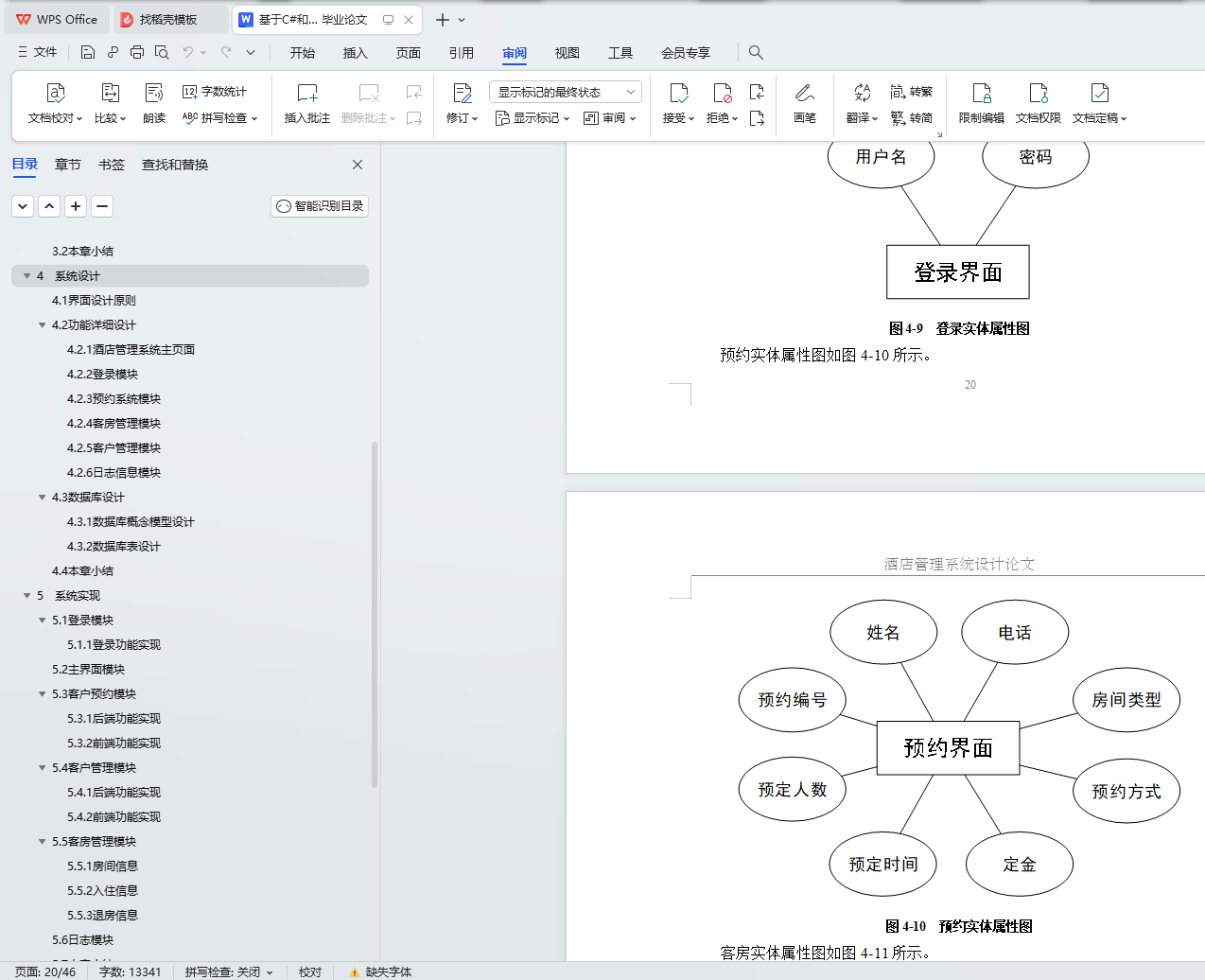Screen dimensions: 1205x980
Task: Collapse the 5.4客户管理模块 tree node
Action: pos(42,768)
